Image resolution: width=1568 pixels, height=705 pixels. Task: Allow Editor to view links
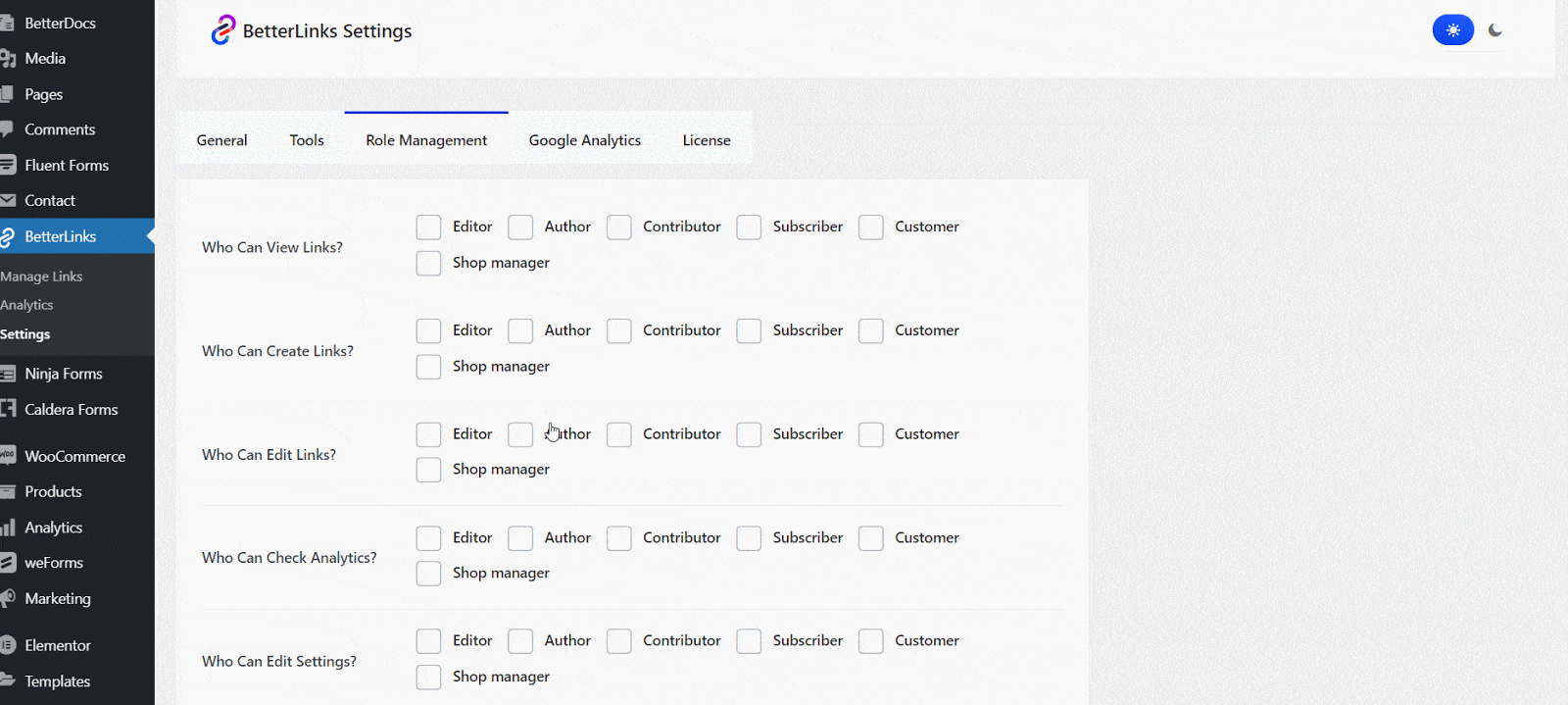(428, 227)
